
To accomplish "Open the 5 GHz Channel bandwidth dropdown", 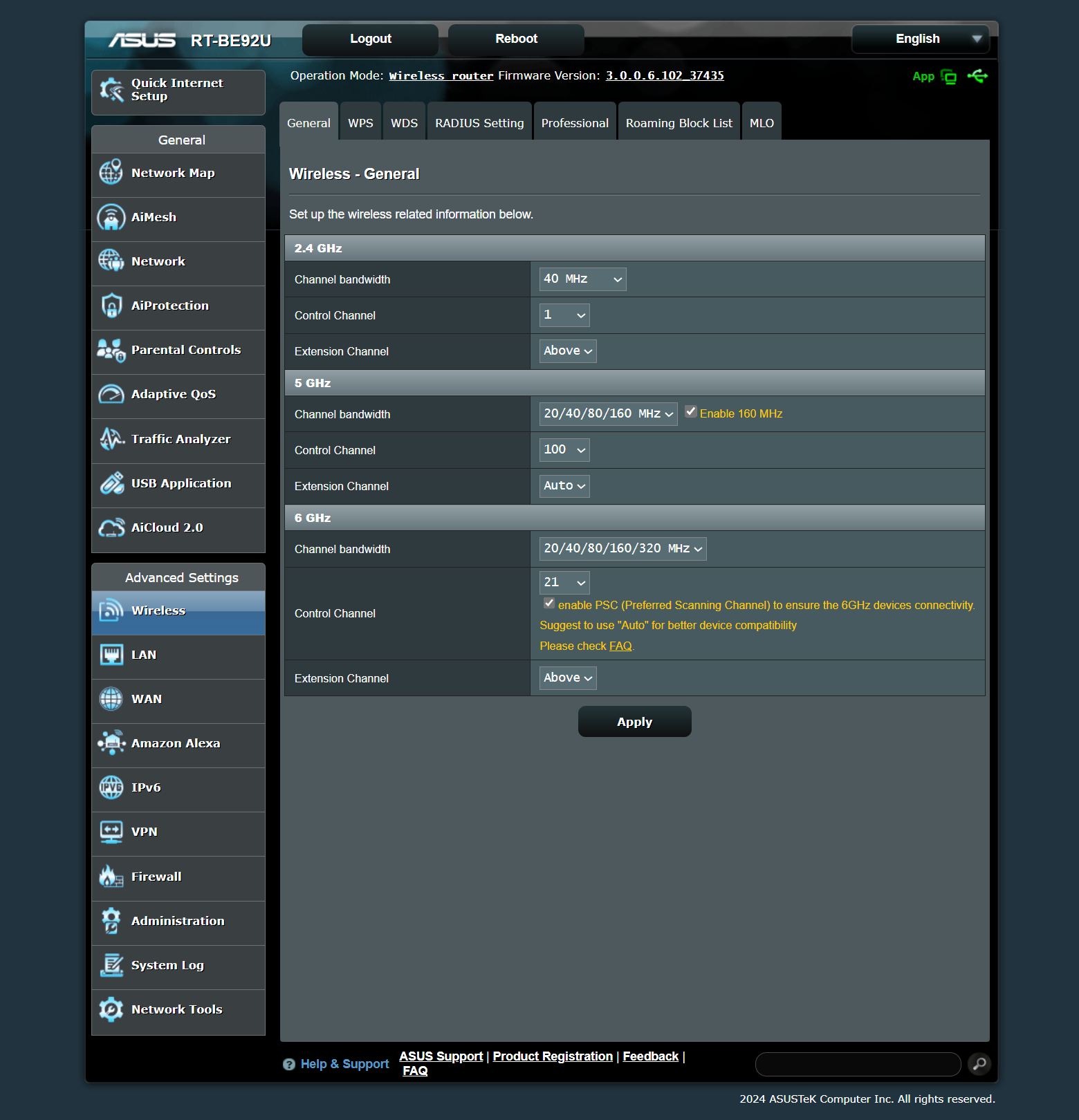I will click(x=609, y=414).
